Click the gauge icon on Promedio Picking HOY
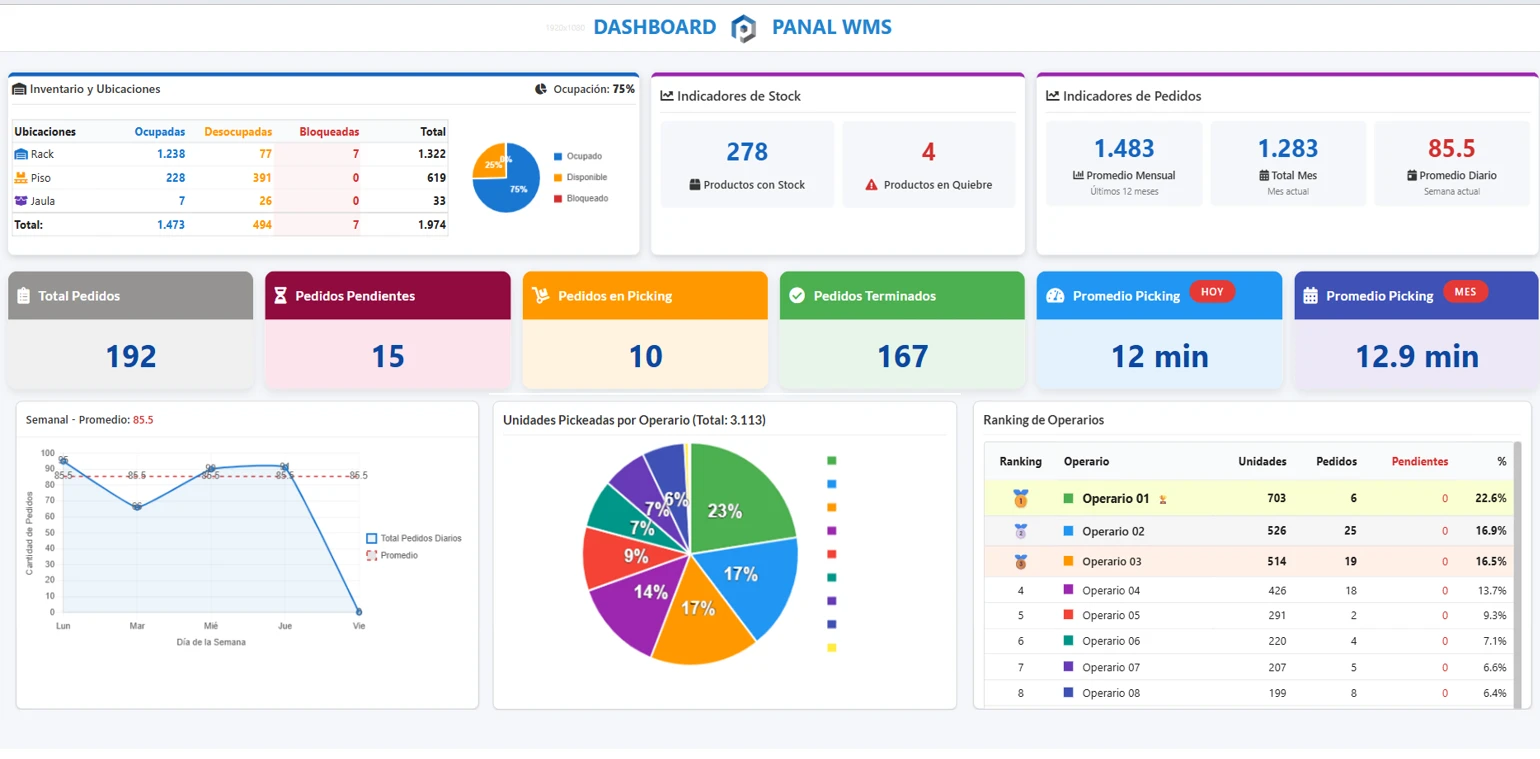This screenshot has height=759, width=1540. tap(1055, 296)
